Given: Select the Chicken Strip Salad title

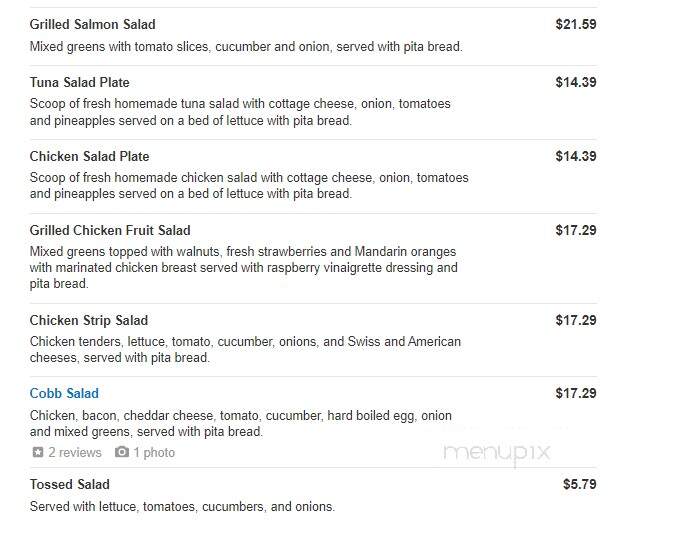Looking at the screenshot, I should click(89, 320).
